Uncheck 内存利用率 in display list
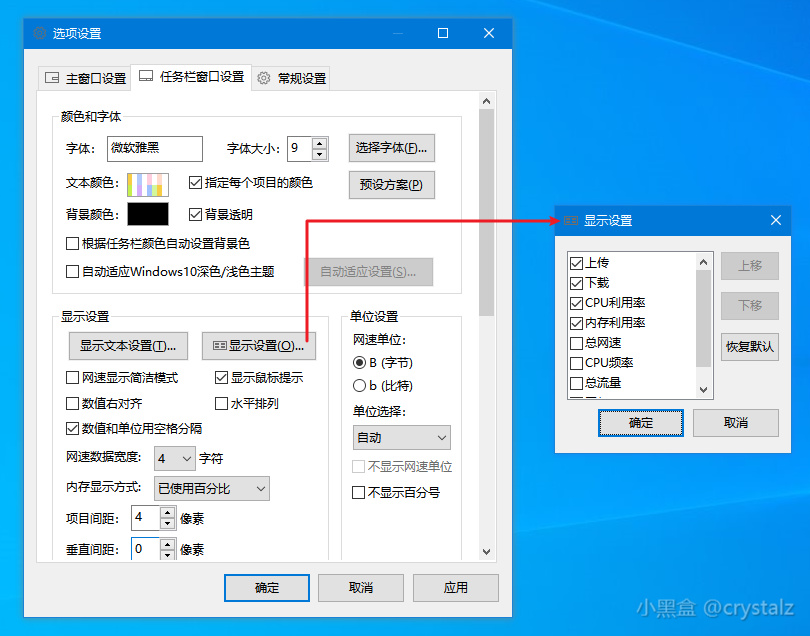This screenshot has width=810, height=636. (x=577, y=323)
